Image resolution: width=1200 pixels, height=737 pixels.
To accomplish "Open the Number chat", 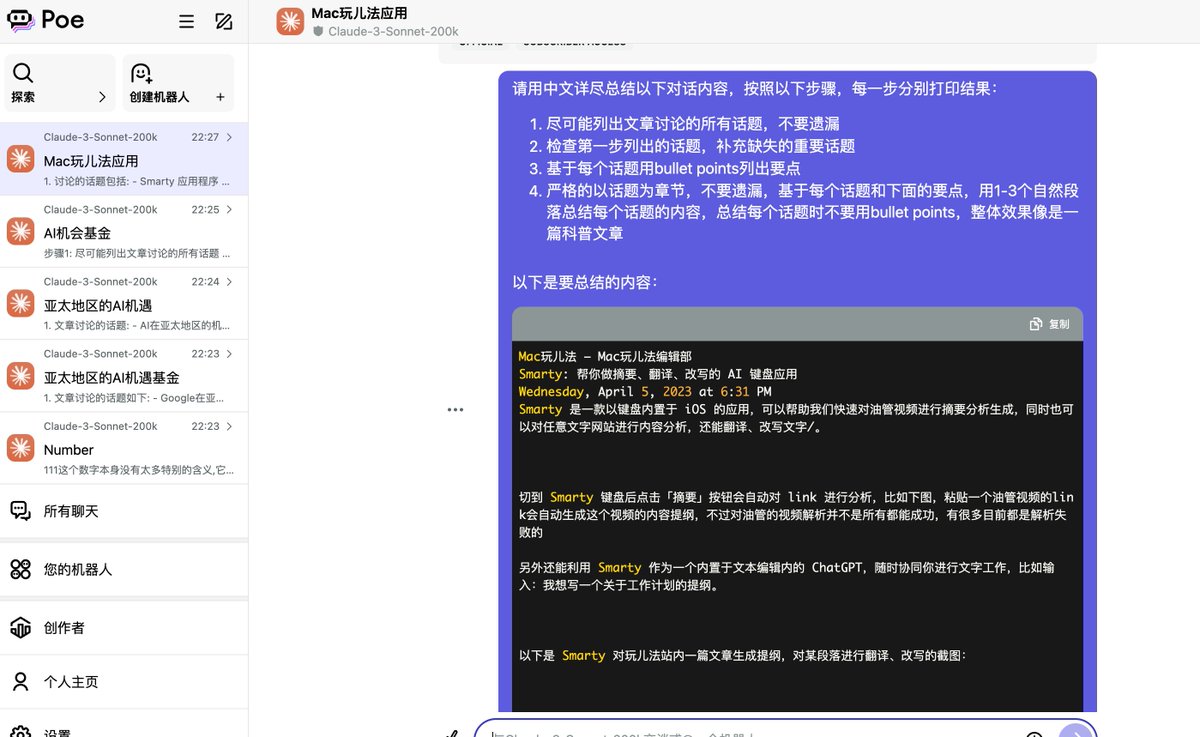I will 124,447.
